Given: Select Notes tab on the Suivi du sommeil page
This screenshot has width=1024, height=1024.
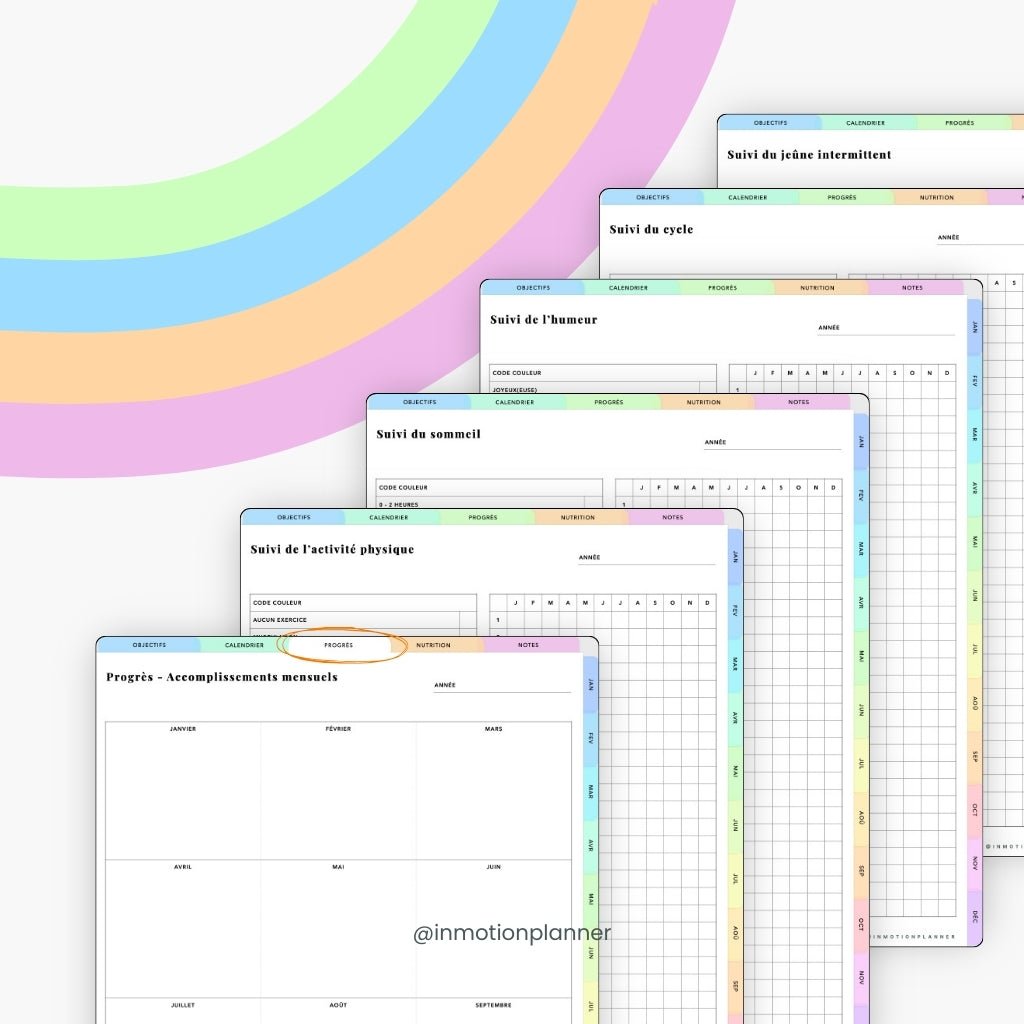Looking at the screenshot, I should (798, 402).
